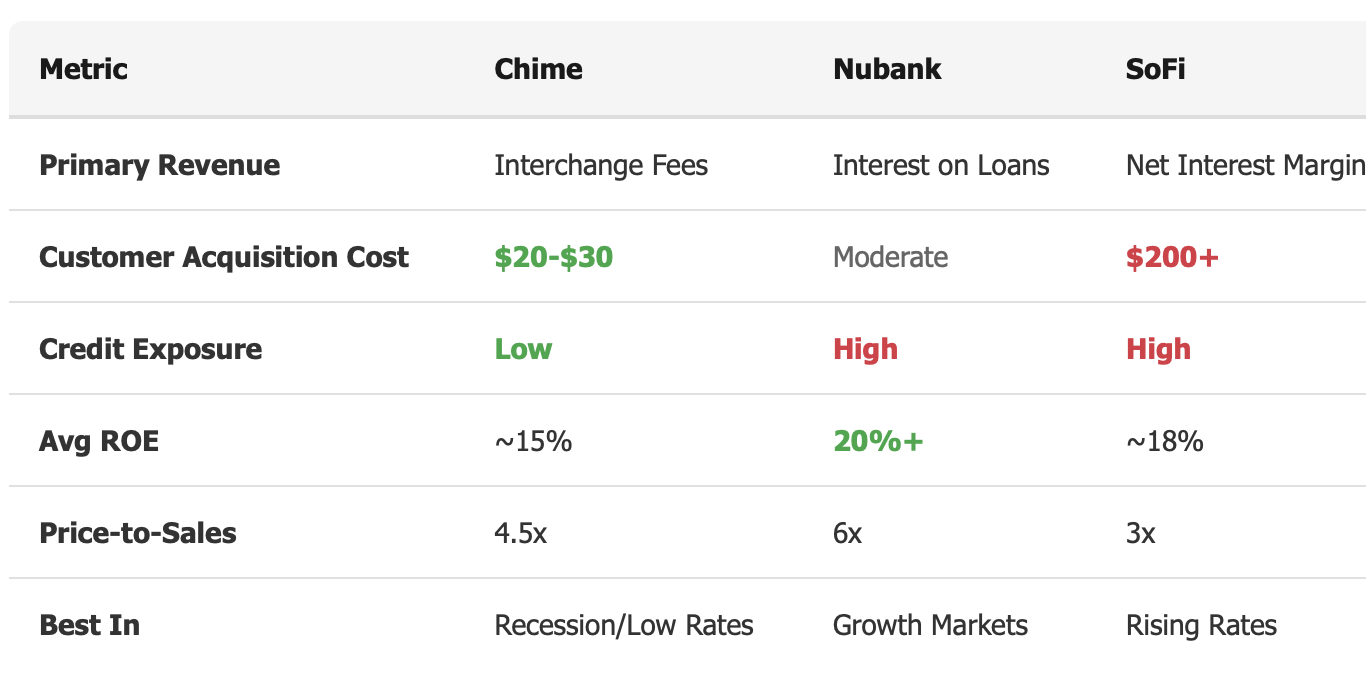Select the 4.5x Price-to-Sales value
1366x696 pixels.
[520, 533]
